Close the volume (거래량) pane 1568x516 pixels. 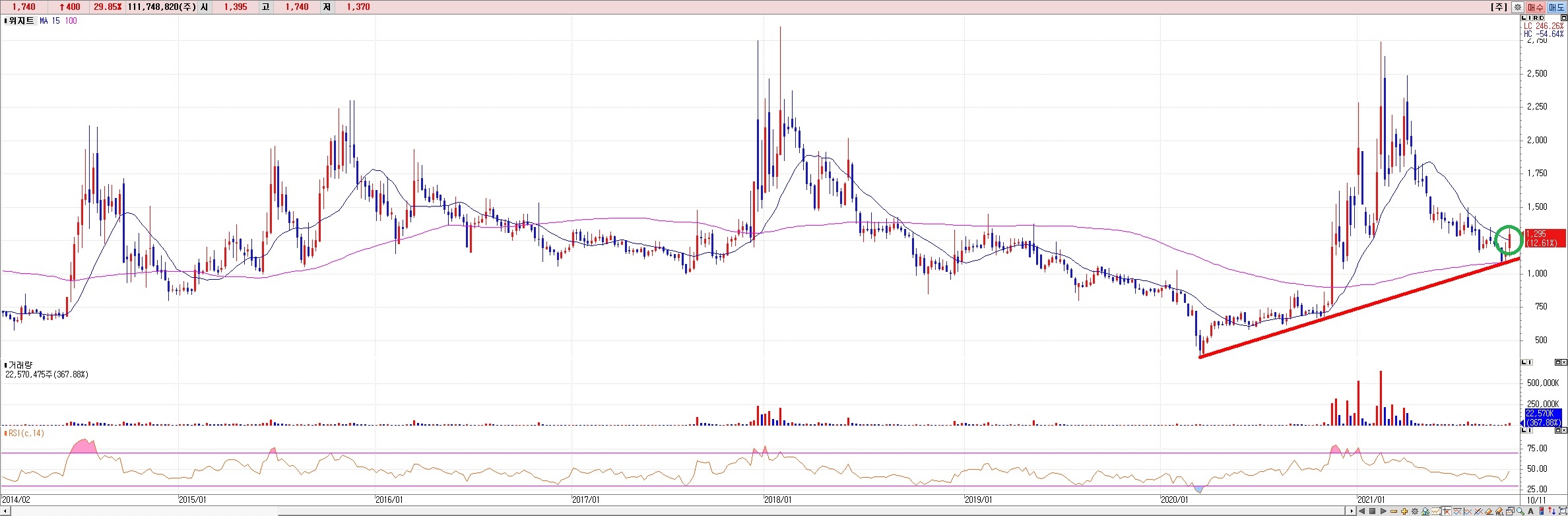1564,362
